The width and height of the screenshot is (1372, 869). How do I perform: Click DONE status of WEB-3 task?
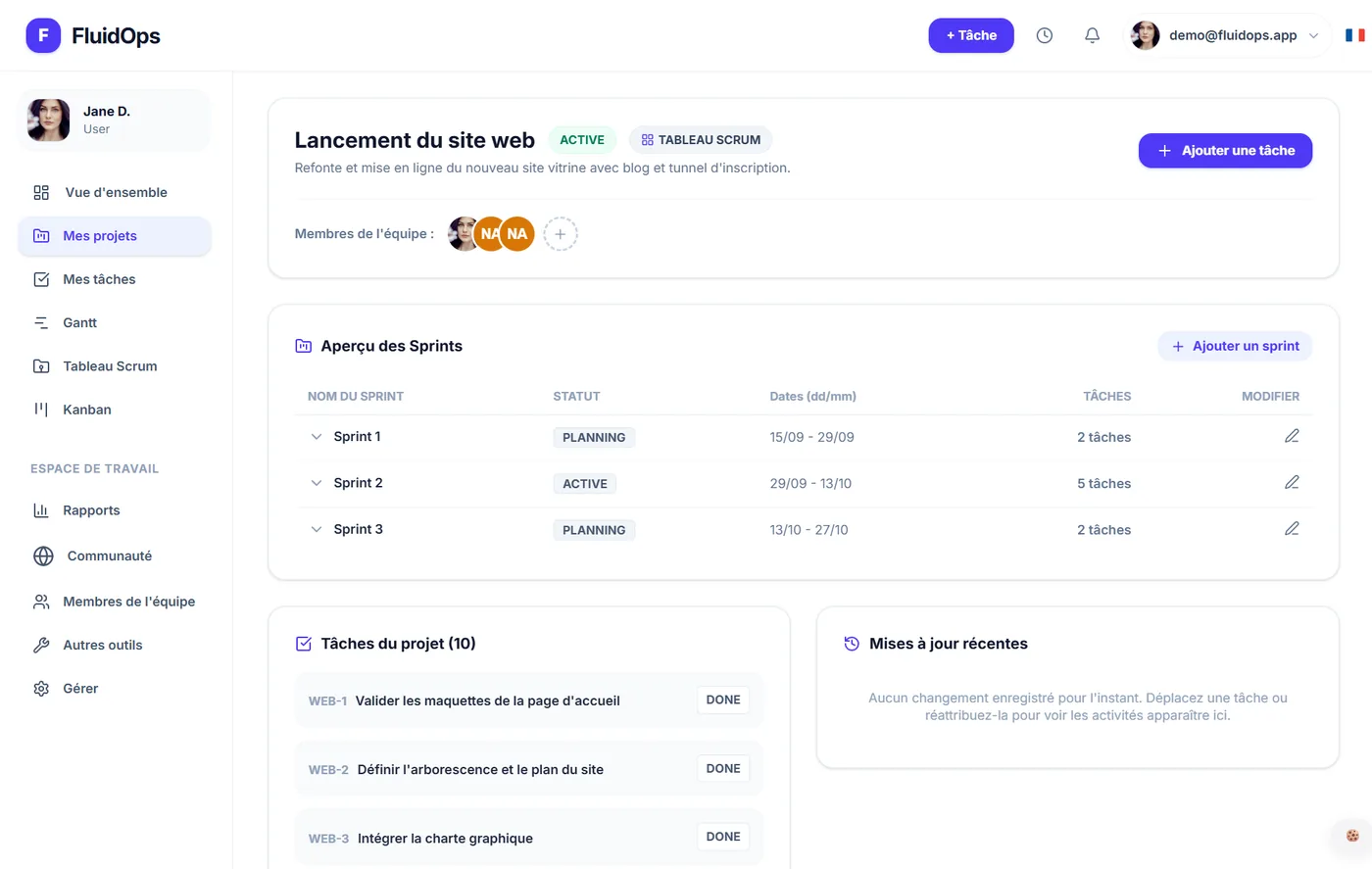point(723,837)
